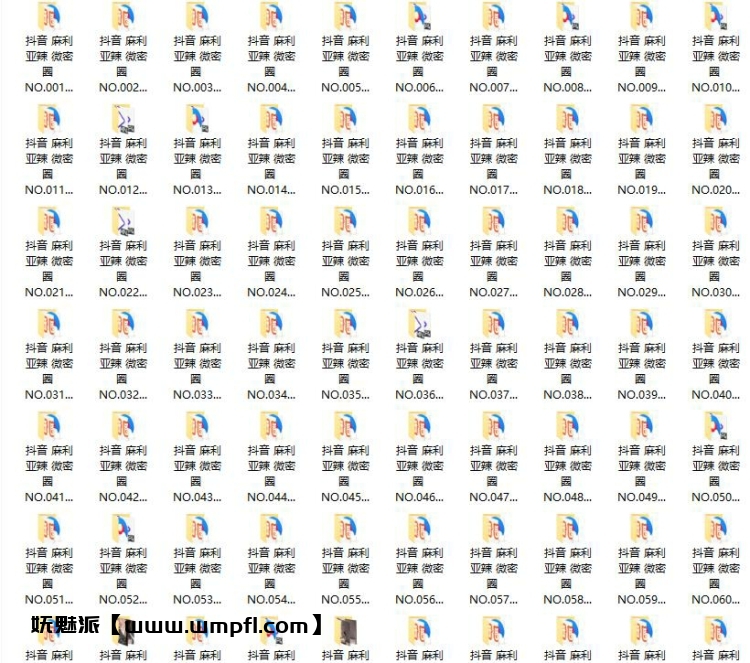The width and height of the screenshot is (750, 663).
Task: Click the NO.060 folder icon
Action: tap(716, 528)
